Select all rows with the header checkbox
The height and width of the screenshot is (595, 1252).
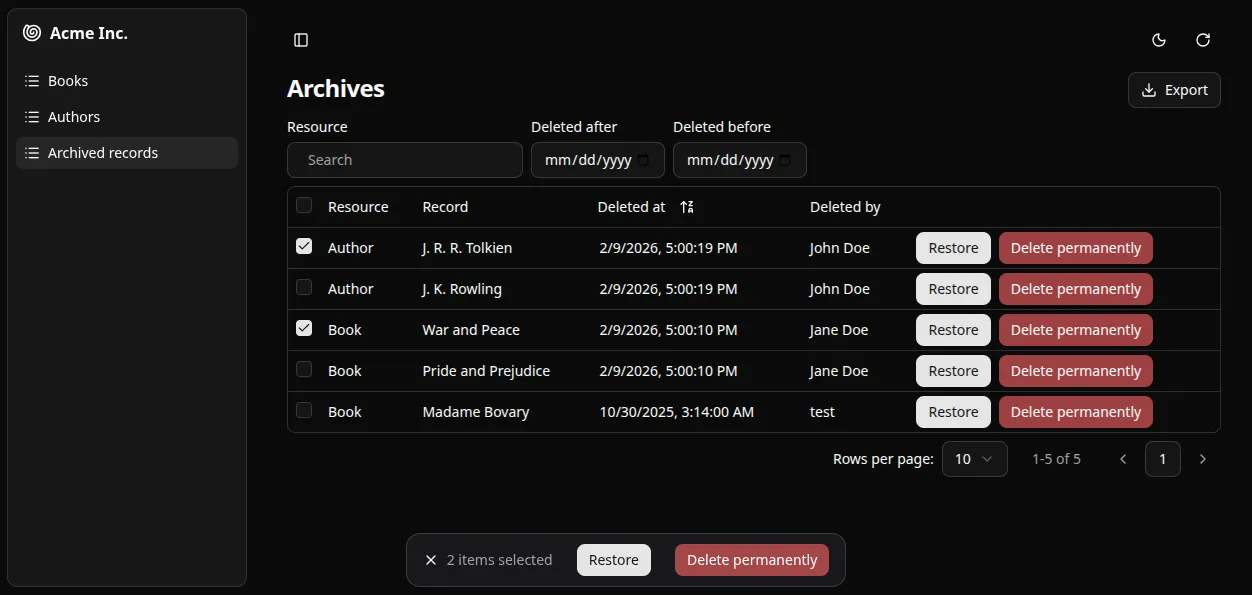[x=303, y=205]
